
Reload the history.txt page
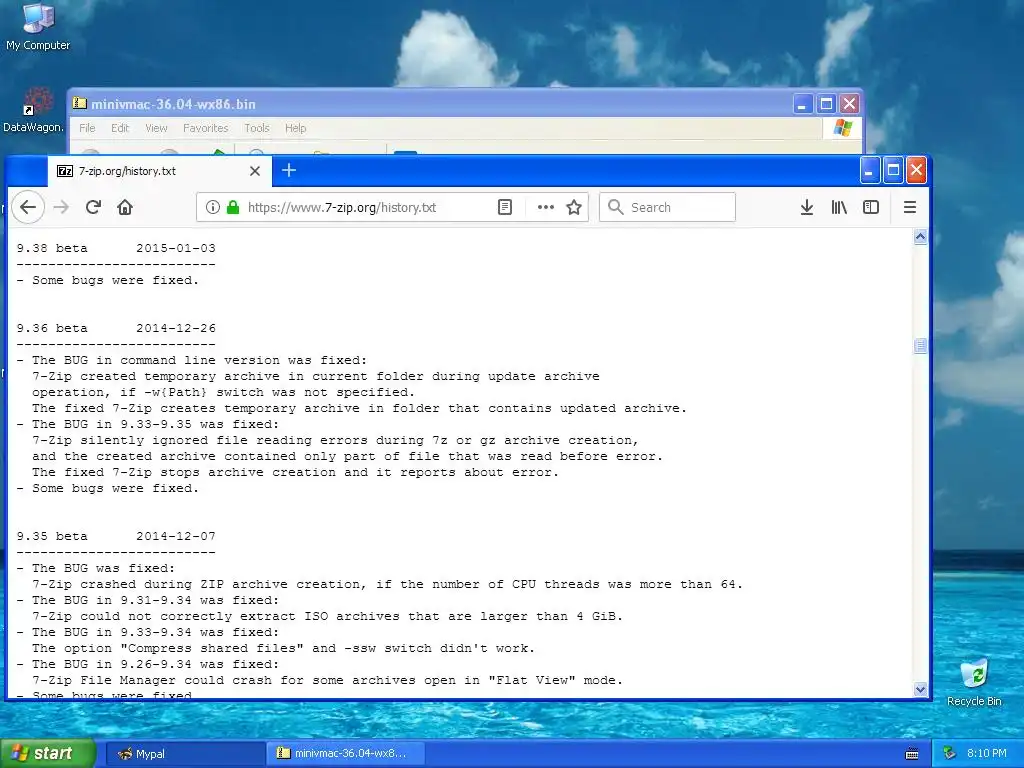[93, 208]
